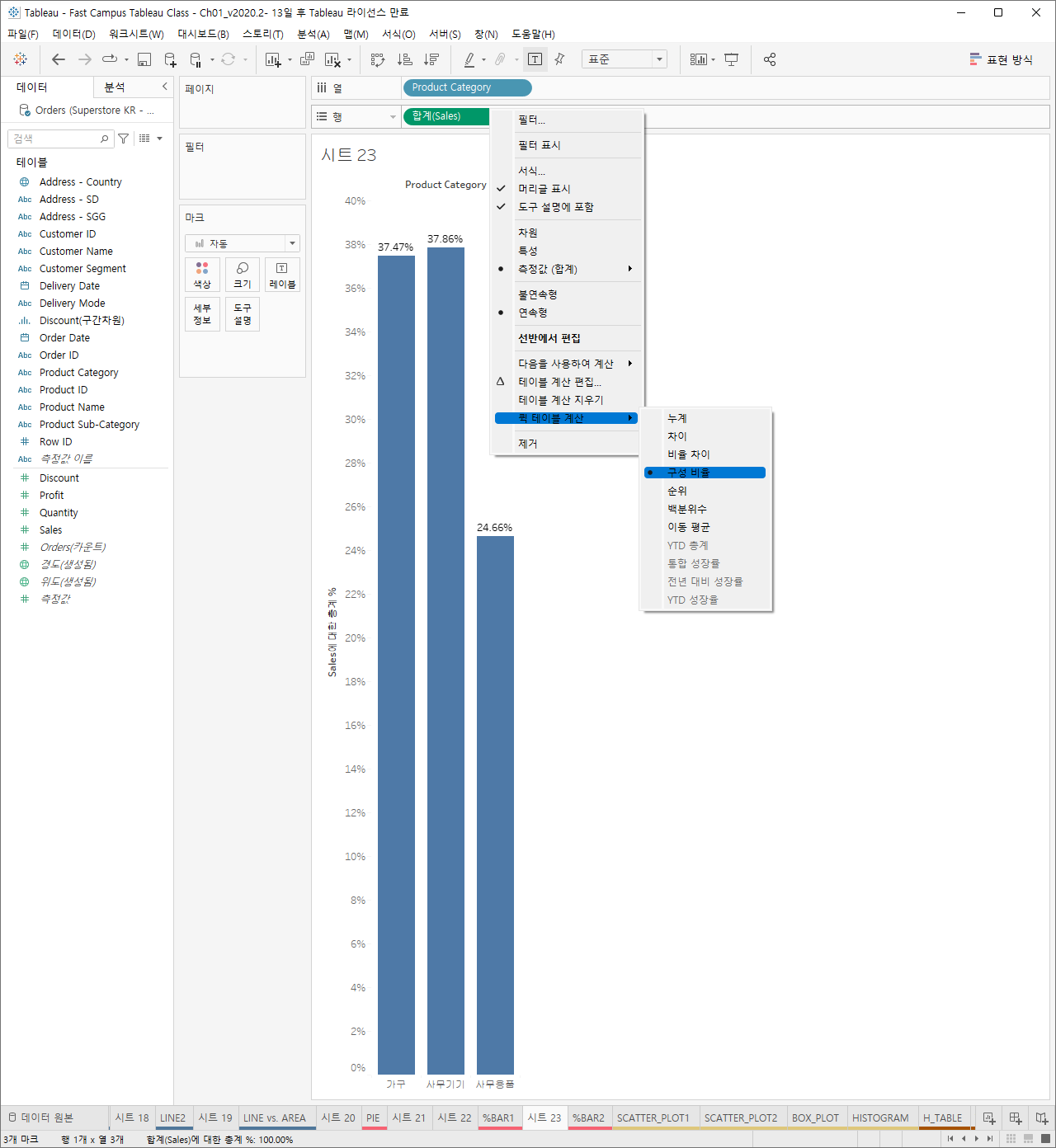Image resolution: width=1056 pixels, height=1148 pixels.
Task: Open the data pane view options dropdown
Action: click(x=150, y=139)
